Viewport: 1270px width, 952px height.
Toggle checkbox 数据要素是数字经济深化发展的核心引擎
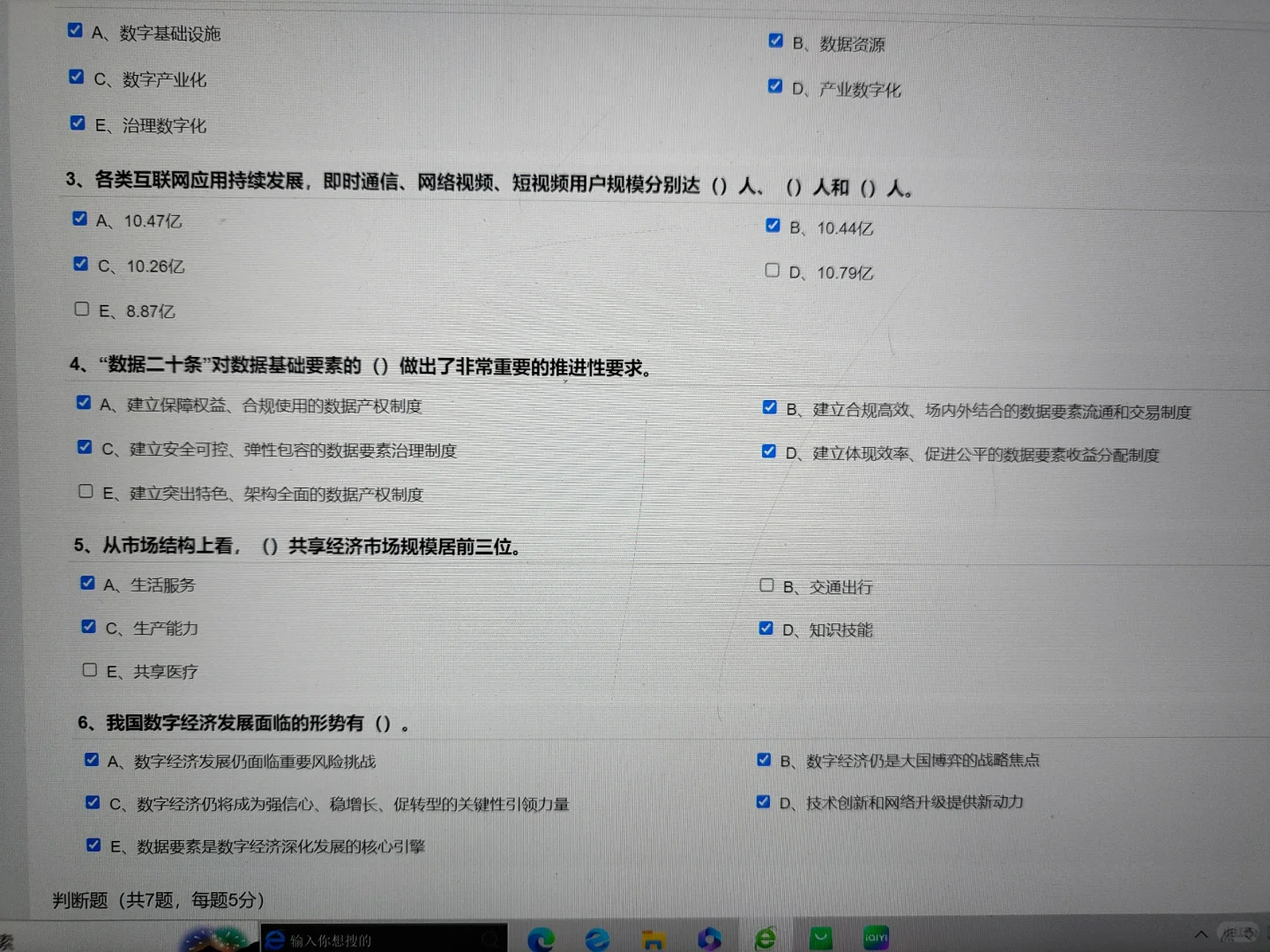(x=93, y=844)
